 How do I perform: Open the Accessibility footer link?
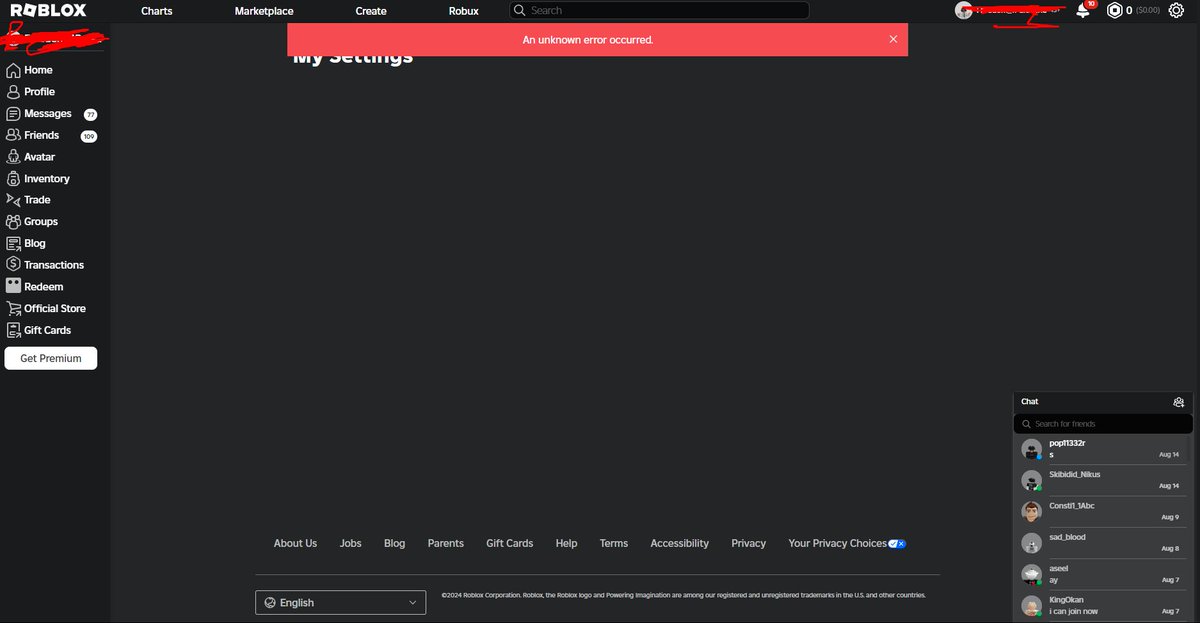(x=680, y=543)
